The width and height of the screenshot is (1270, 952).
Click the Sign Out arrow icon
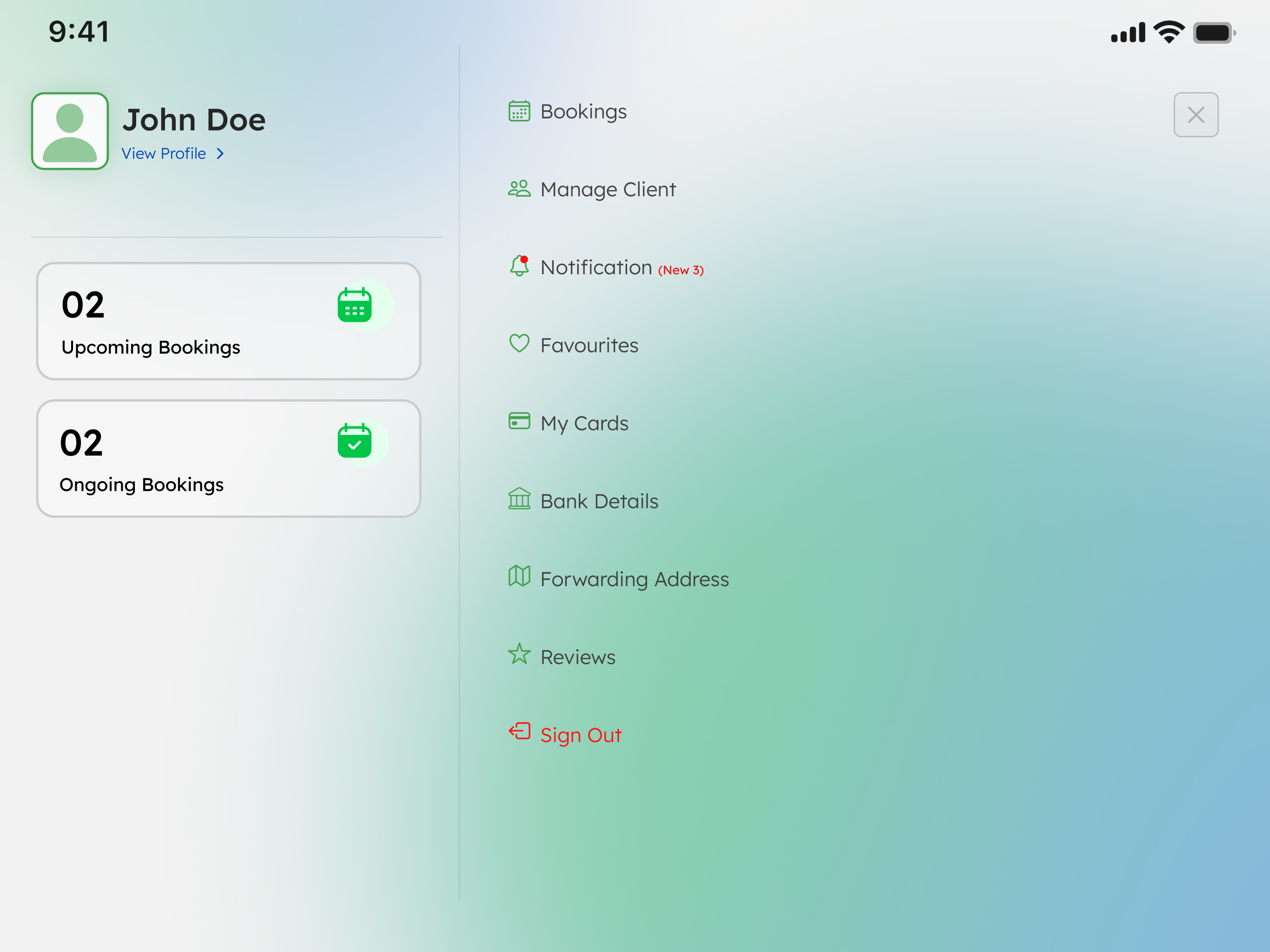(519, 731)
